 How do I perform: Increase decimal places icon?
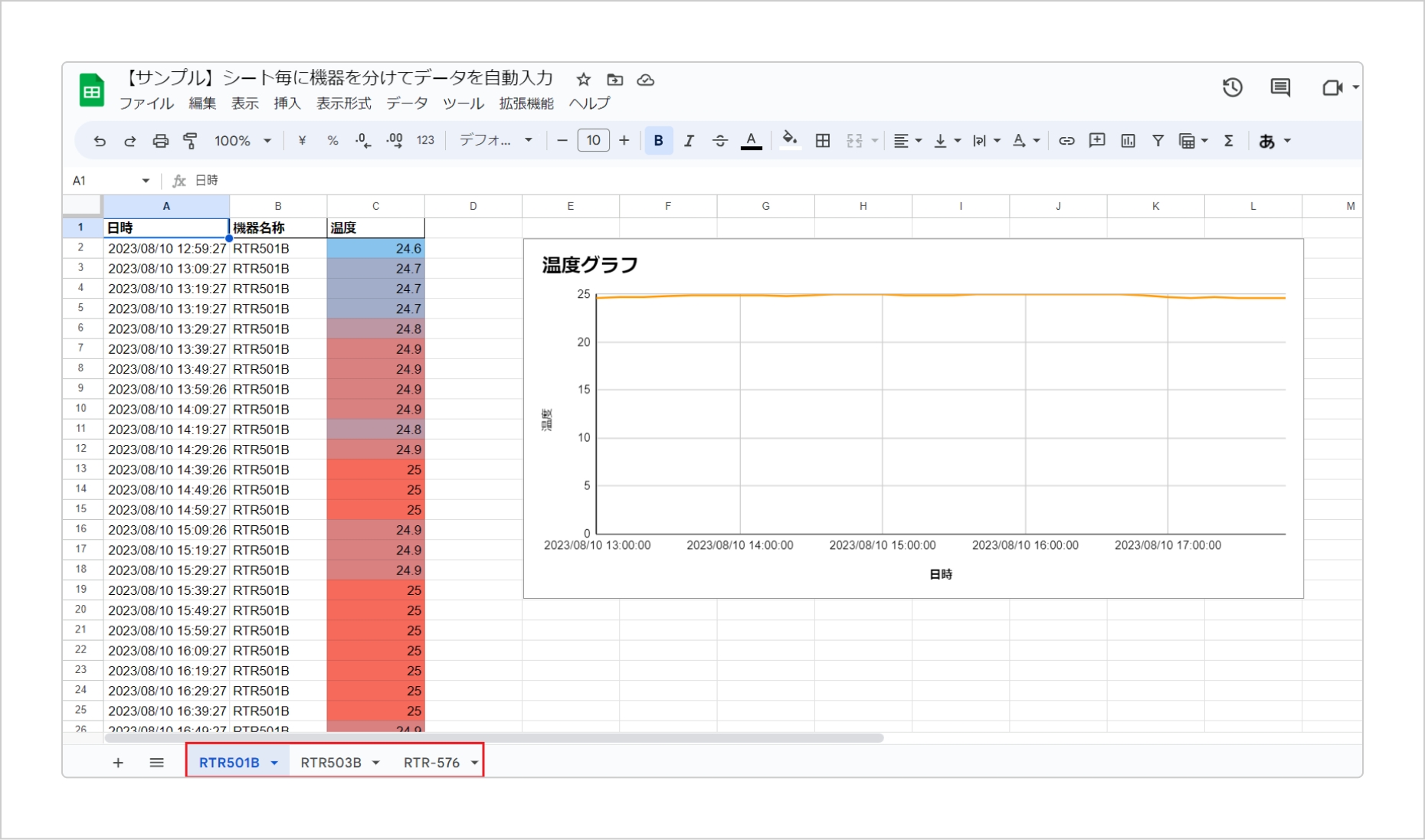(395, 141)
